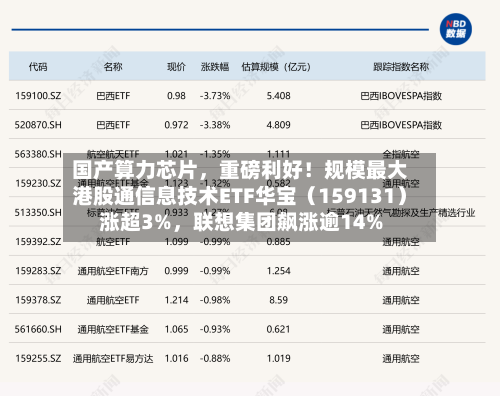Click the change value -0.98%
Image resolution: width=500 pixels, height=396 pixels.
pyautogui.click(x=215, y=300)
